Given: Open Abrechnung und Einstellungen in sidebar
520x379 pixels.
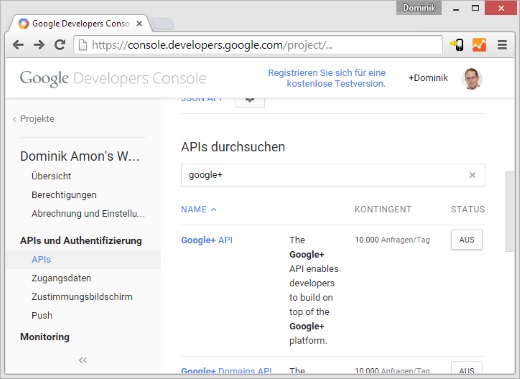Looking at the screenshot, I should click(88, 213).
